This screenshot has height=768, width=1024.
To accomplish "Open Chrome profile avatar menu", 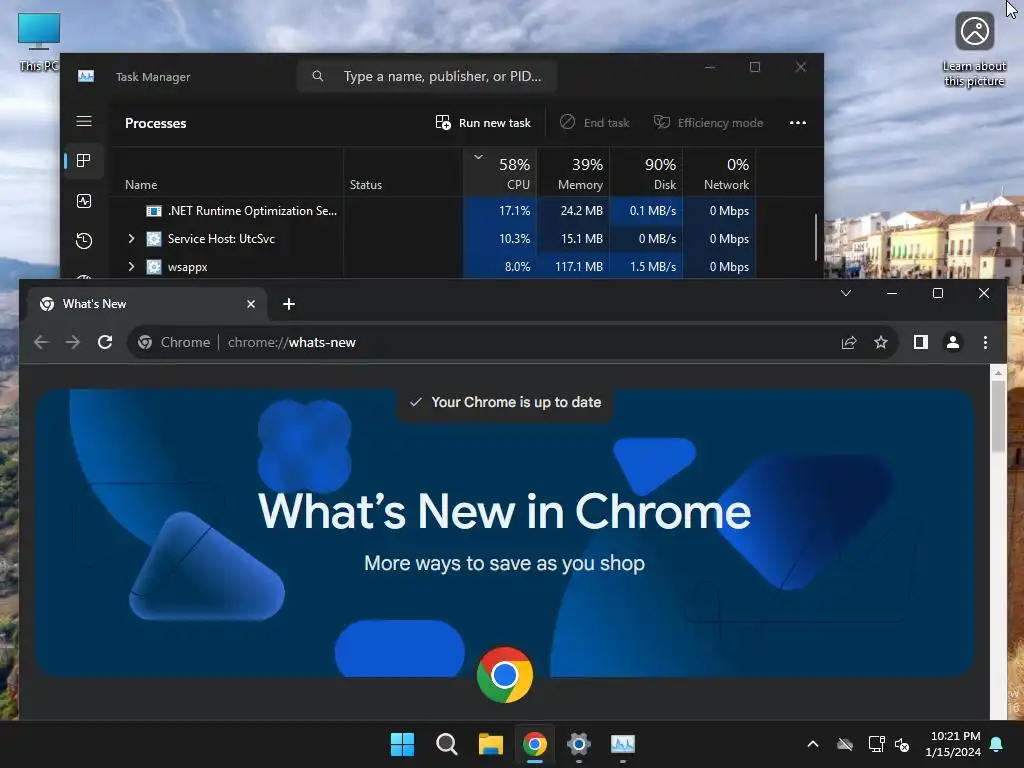I will [953, 342].
